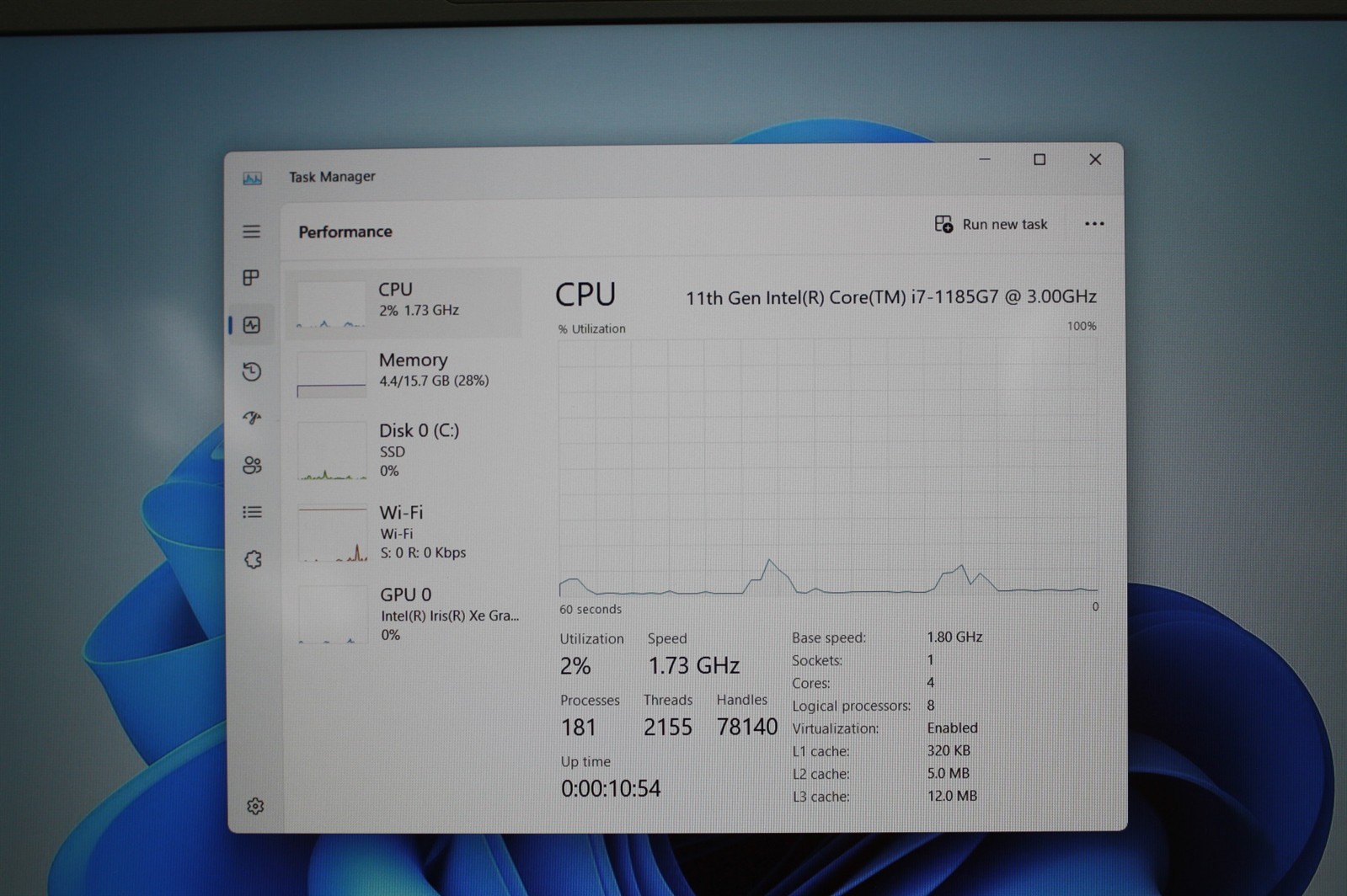Click the CPU utilization graph
Viewport: 1347px width, 896px height.
coord(828,467)
